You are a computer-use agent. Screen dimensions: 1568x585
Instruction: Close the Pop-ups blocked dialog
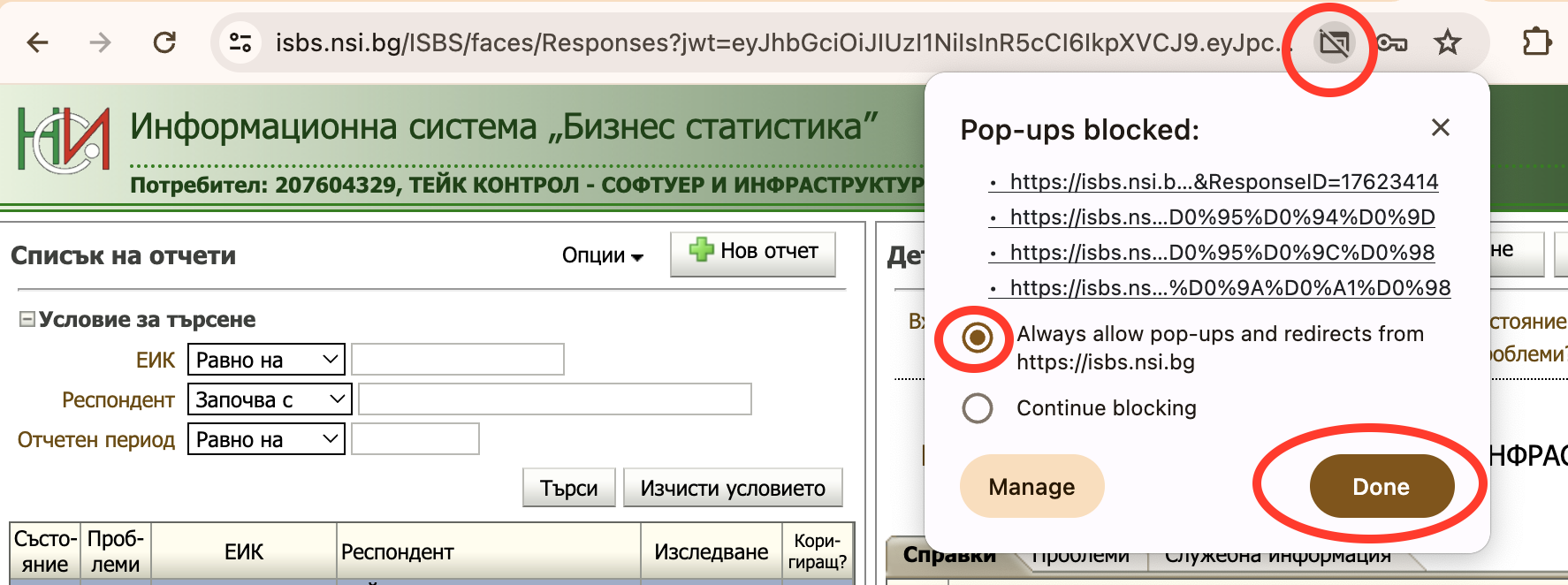click(1441, 128)
